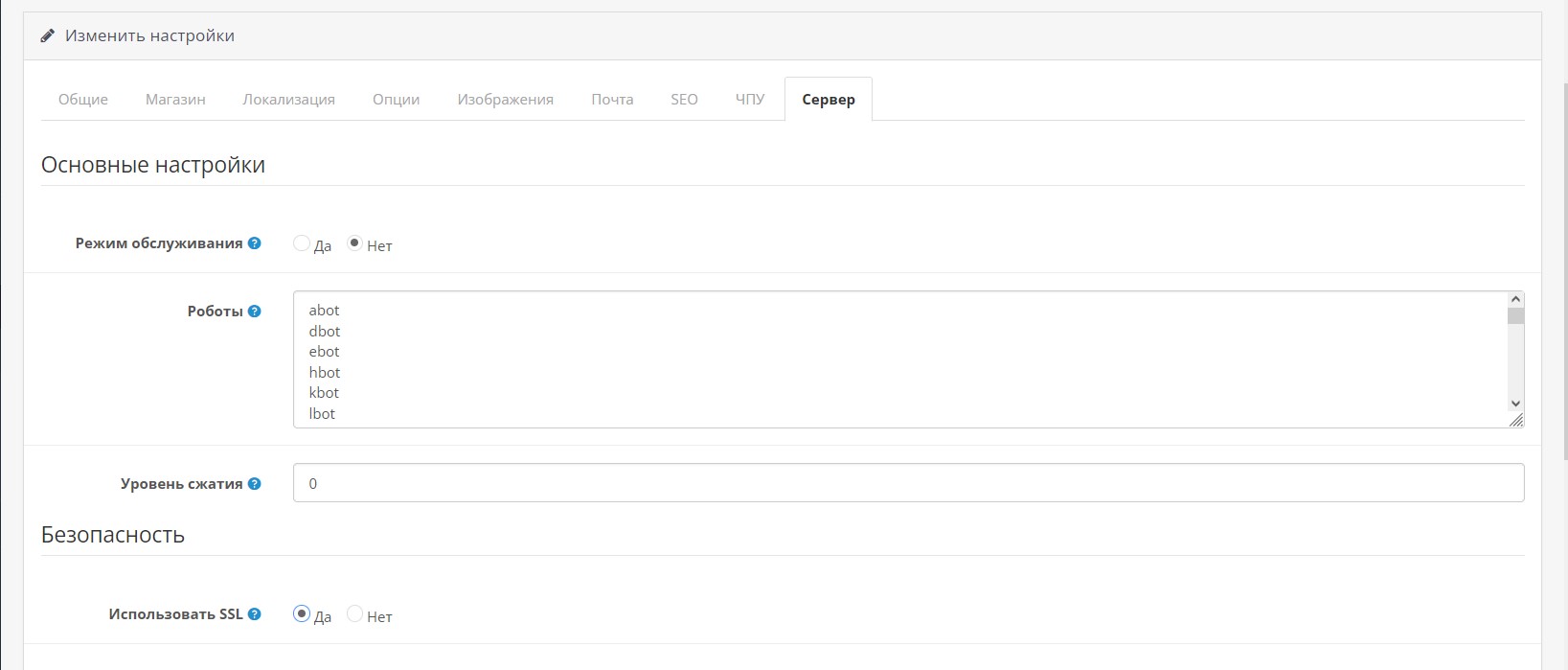Click the Роботы textarea scrollbar thumb
Screen dimensions: 1568x670
click(1515, 316)
